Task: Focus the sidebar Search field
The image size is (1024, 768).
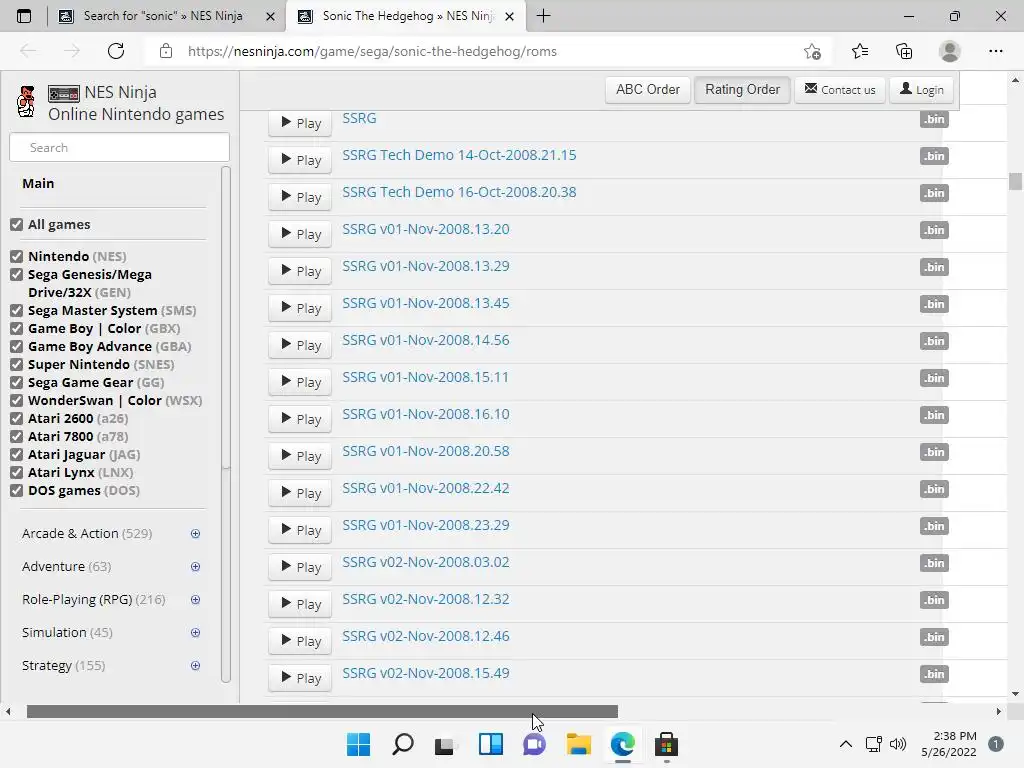Action: (x=120, y=148)
